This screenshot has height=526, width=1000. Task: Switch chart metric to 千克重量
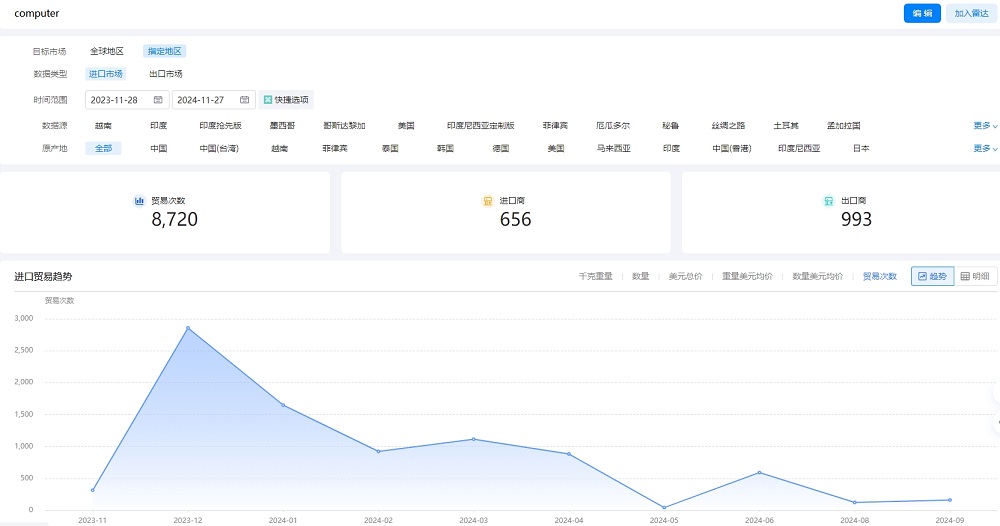[x=596, y=276]
